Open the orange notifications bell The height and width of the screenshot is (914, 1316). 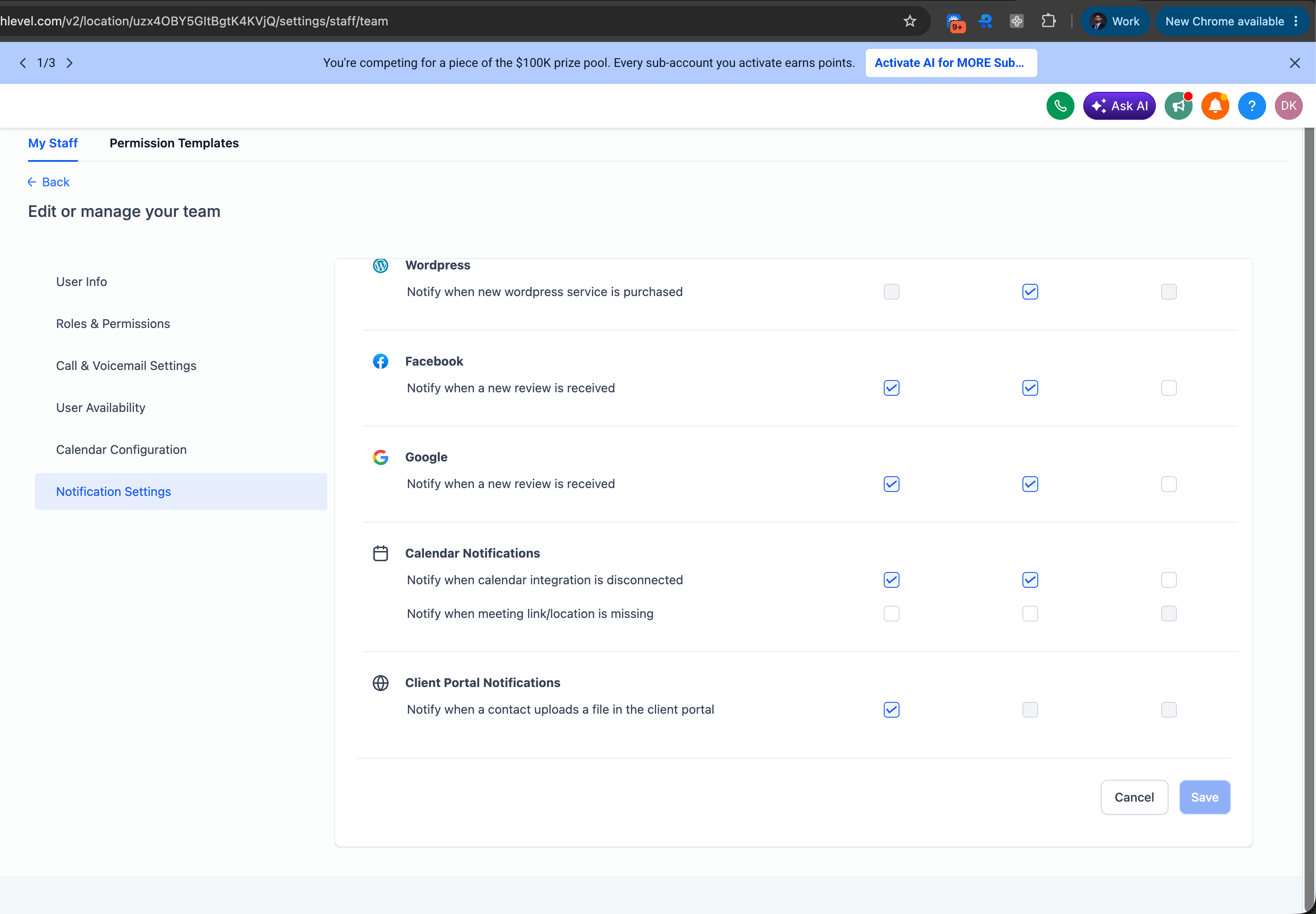[x=1215, y=106]
